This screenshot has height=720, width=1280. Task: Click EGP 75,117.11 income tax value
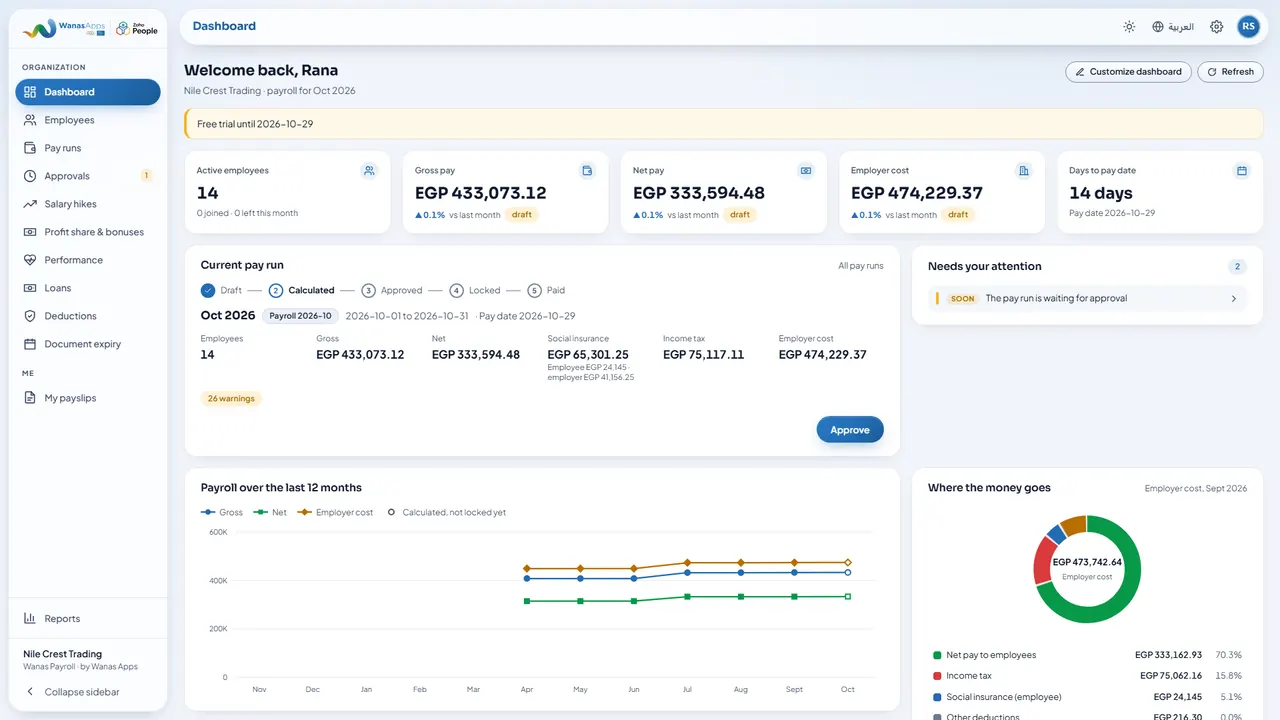(703, 355)
